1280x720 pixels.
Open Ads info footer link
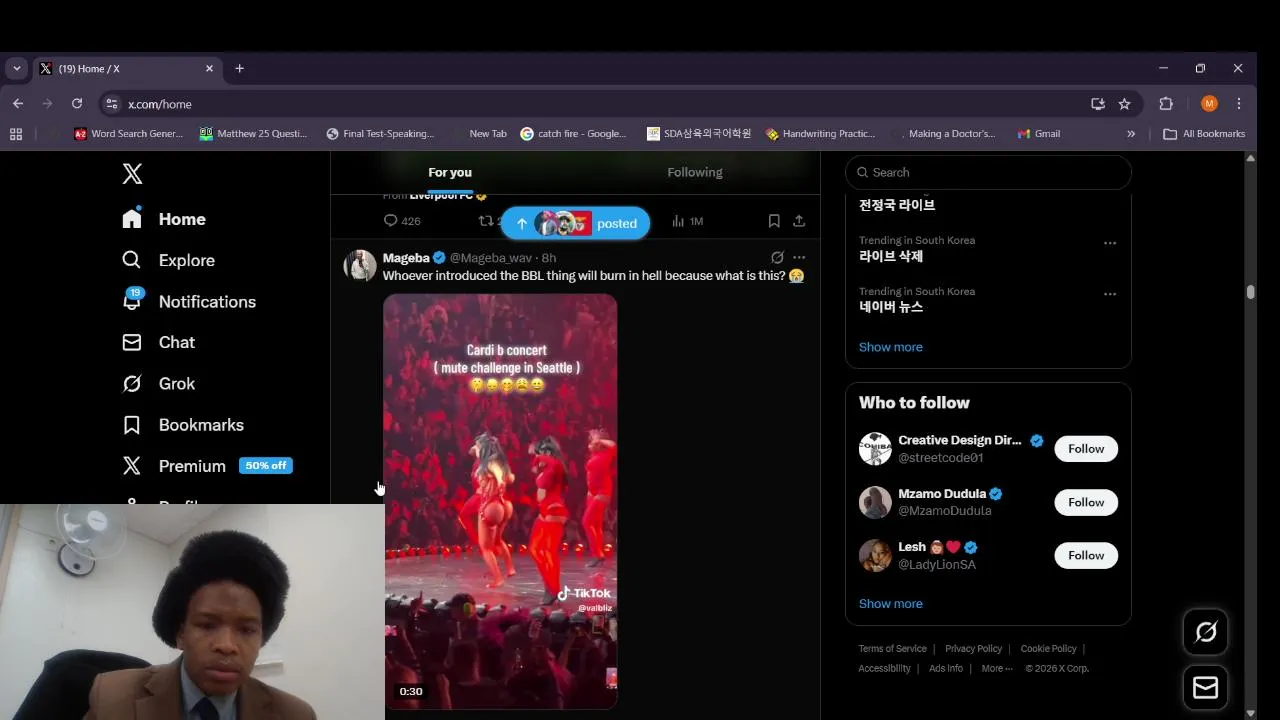tap(946, 669)
